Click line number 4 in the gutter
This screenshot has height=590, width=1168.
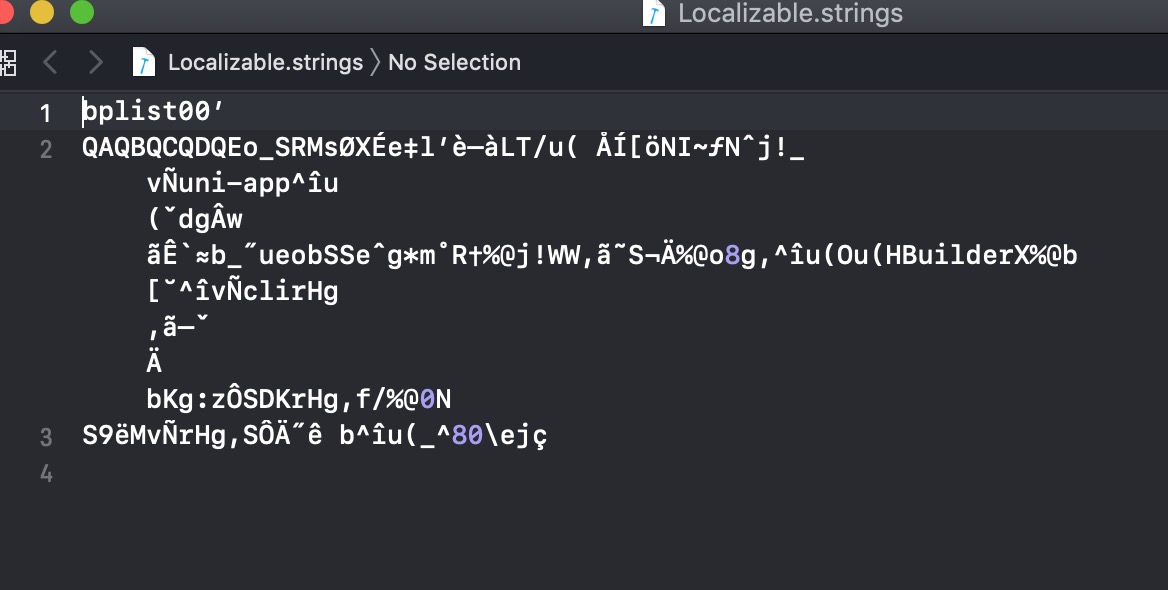pyautogui.click(x=45, y=473)
